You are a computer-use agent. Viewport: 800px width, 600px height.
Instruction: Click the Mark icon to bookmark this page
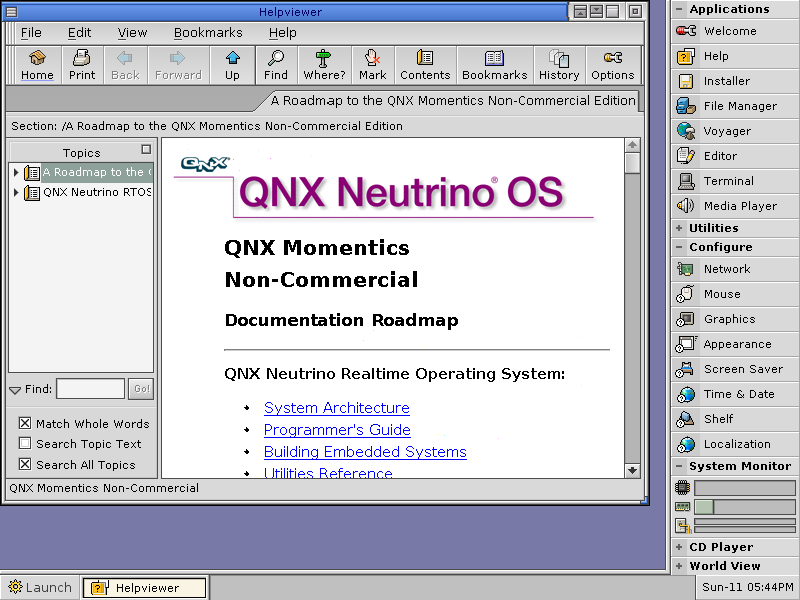[371, 65]
